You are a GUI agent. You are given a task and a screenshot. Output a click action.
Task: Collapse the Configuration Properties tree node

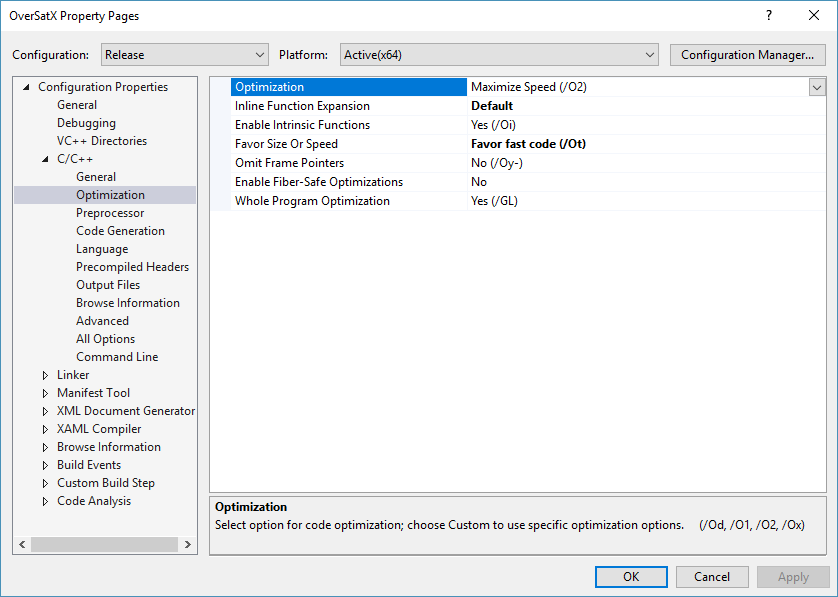(26, 87)
